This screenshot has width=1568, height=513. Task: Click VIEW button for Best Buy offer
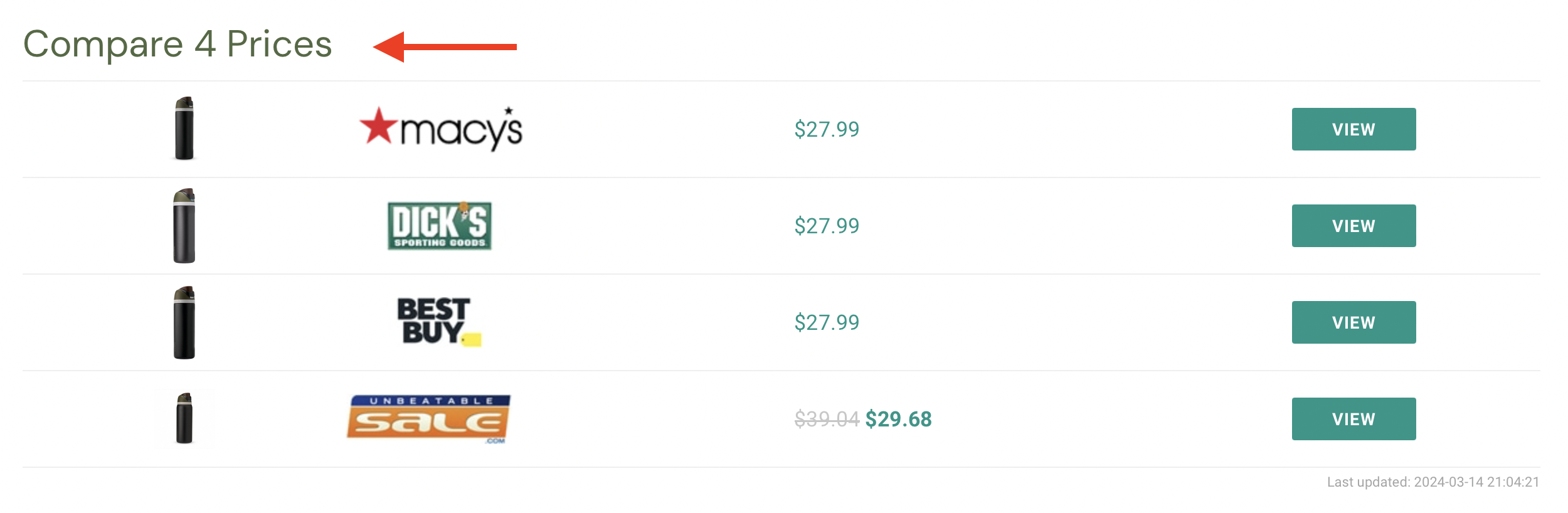pyautogui.click(x=1353, y=322)
